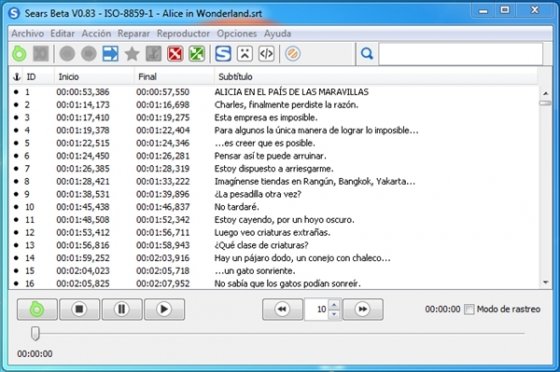Select subtitle 'Pensar así te puede arruinar.'
This screenshot has width=560, height=372.
[270, 156]
